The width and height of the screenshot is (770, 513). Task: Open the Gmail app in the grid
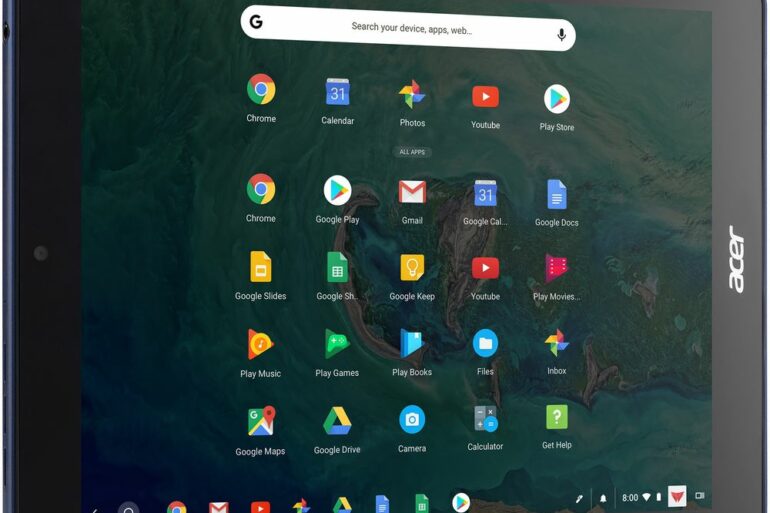(x=412, y=192)
